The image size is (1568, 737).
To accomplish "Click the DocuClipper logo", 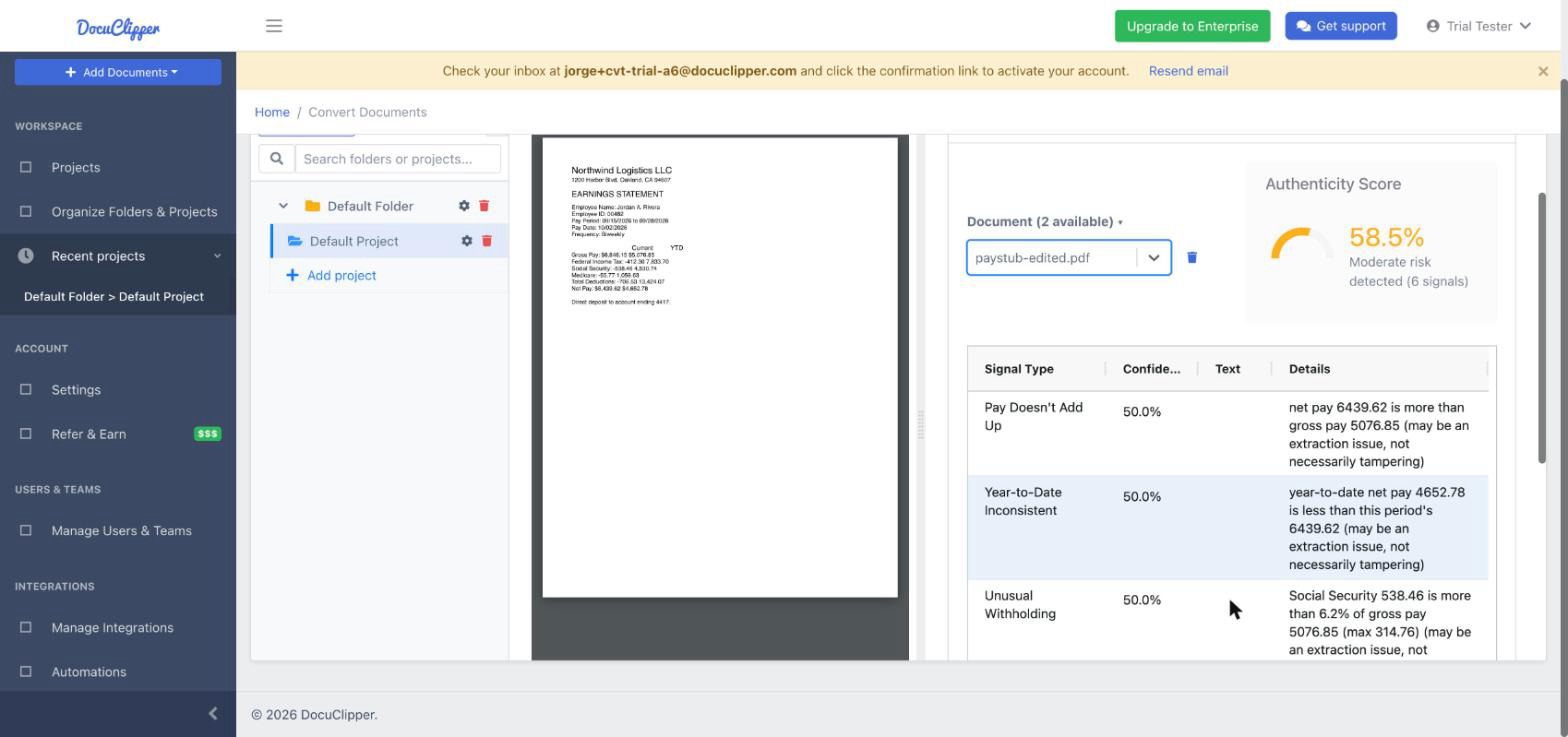I will coord(118,27).
